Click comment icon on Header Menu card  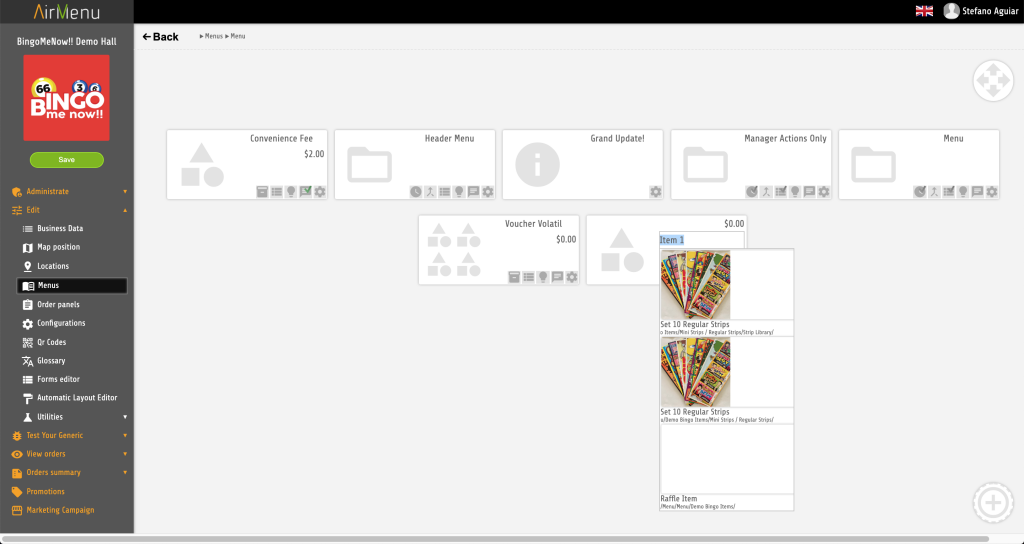473,192
